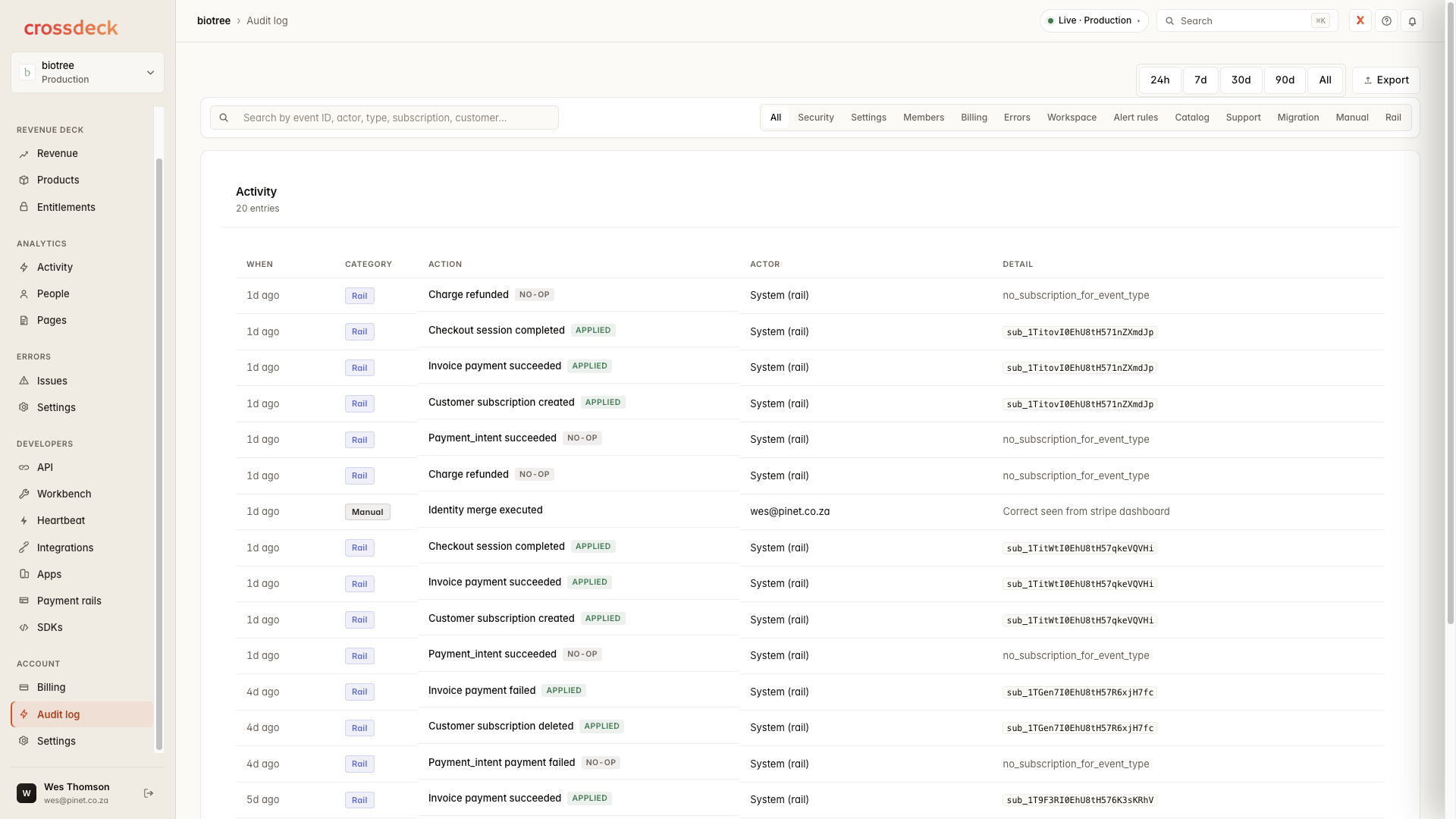
Task: Filter by the Catalog category
Action: tap(1192, 118)
